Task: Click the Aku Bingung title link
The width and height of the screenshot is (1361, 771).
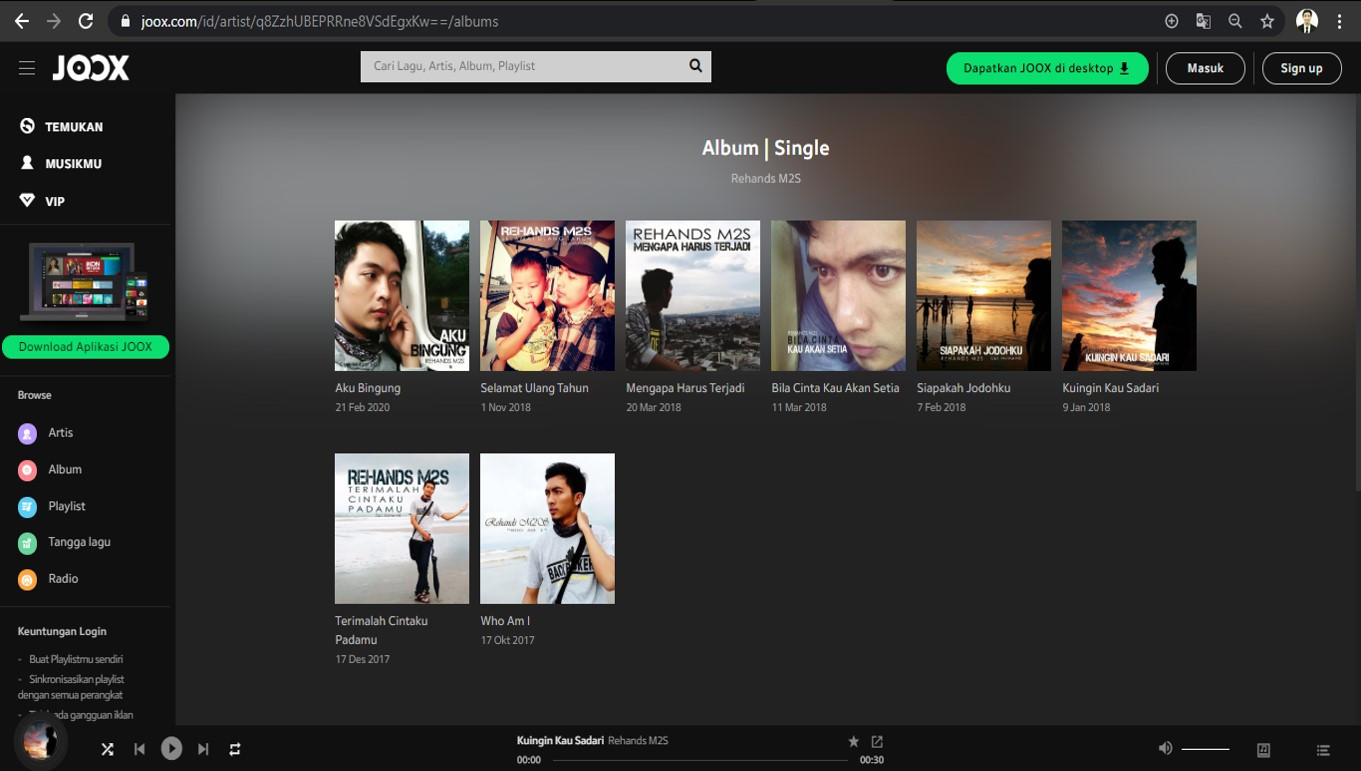Action: 368,388
